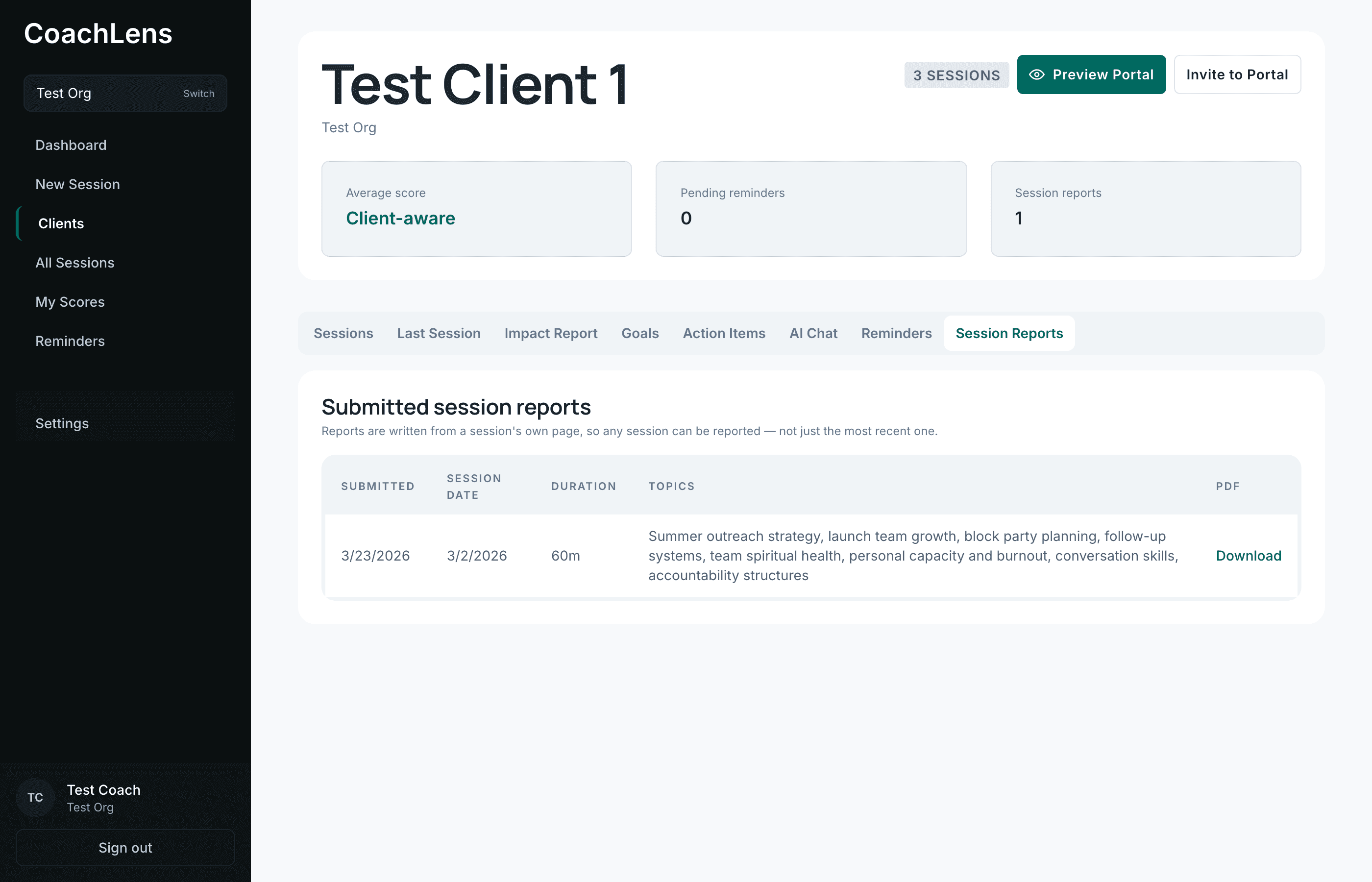1372x882 pixels.
Task: Click the Average score card
Action: tap(476, 208)
